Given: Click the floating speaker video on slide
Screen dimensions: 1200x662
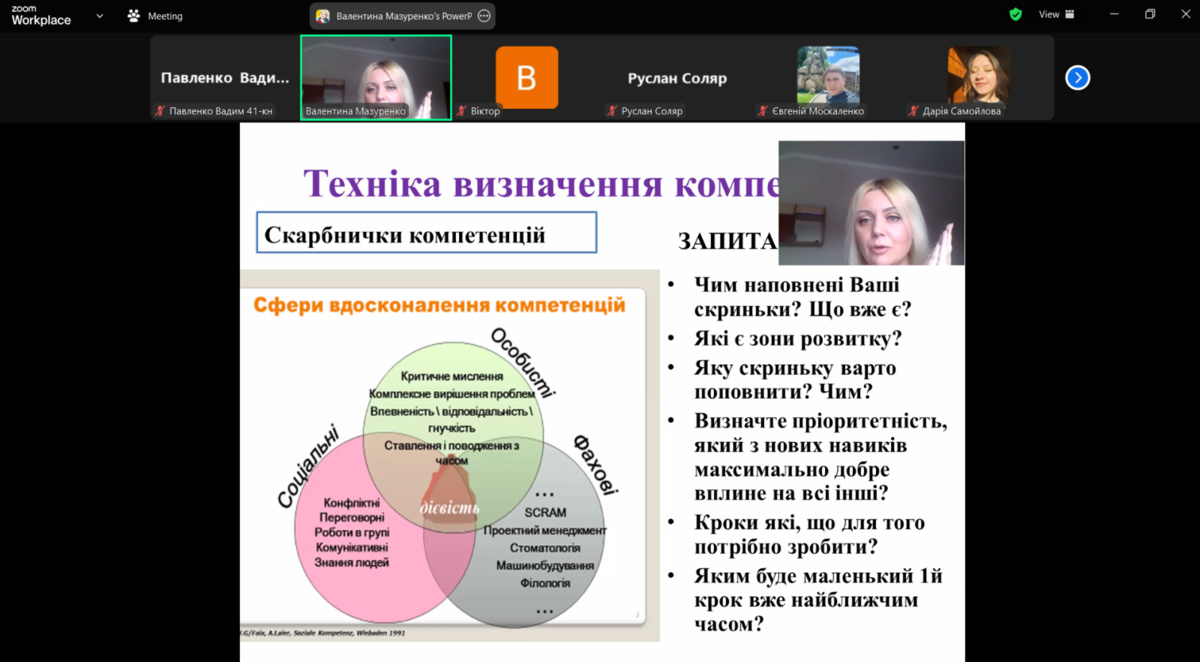Looking at the screenshot, I should [871, 203].
